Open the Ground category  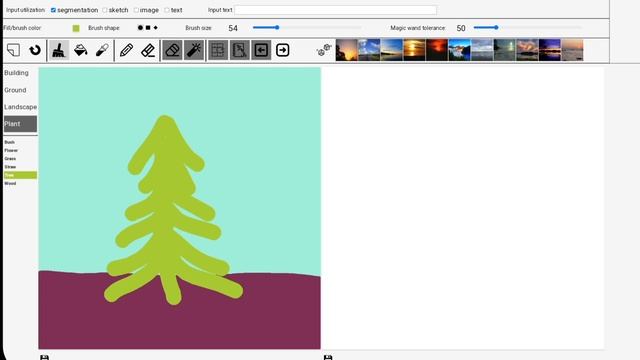pos(15,90)
